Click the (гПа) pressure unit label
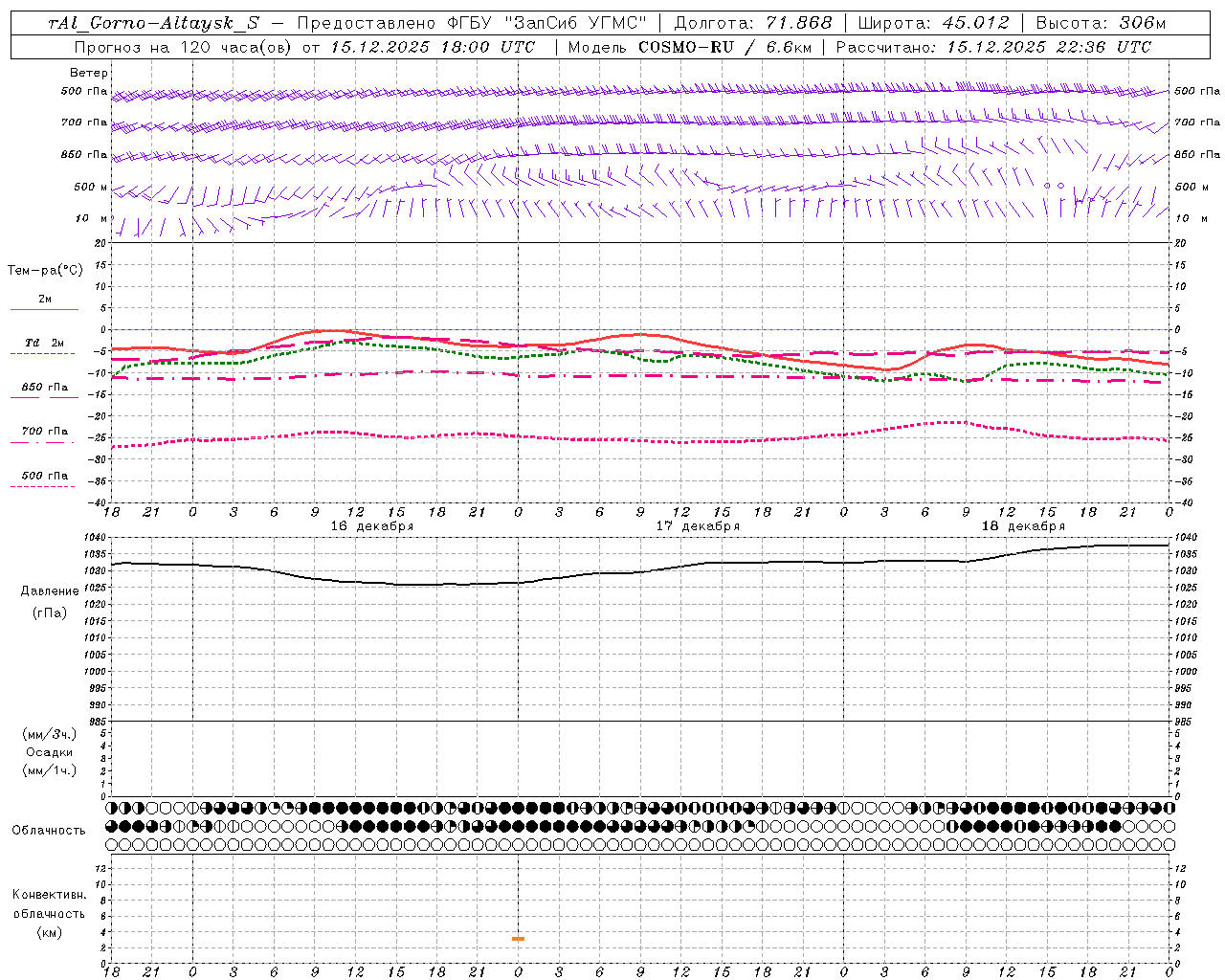Image resolution: width=1225 pixels, height=980 pixels. [x=50, y=612]
